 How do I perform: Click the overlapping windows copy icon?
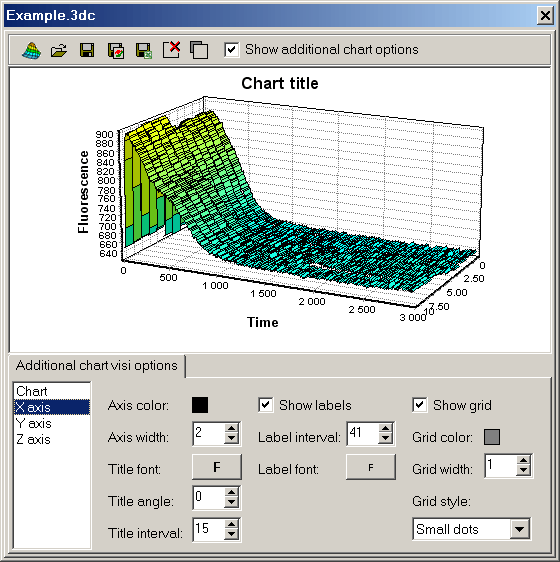point(199,50)
